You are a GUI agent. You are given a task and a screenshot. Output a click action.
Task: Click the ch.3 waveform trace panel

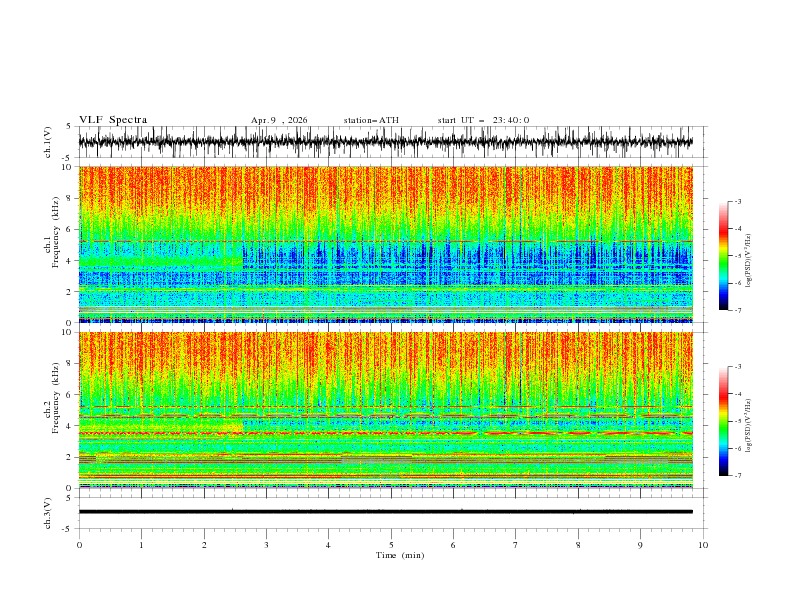392,513
